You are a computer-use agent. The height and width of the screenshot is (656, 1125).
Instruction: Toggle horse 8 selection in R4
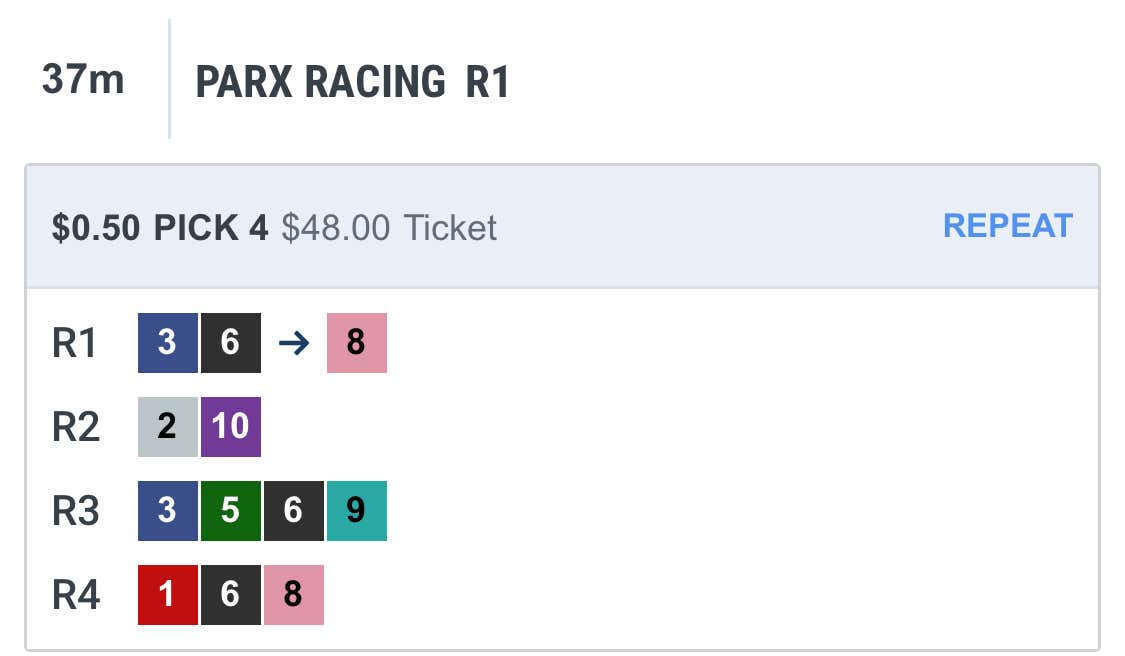(x=293, y=594)
